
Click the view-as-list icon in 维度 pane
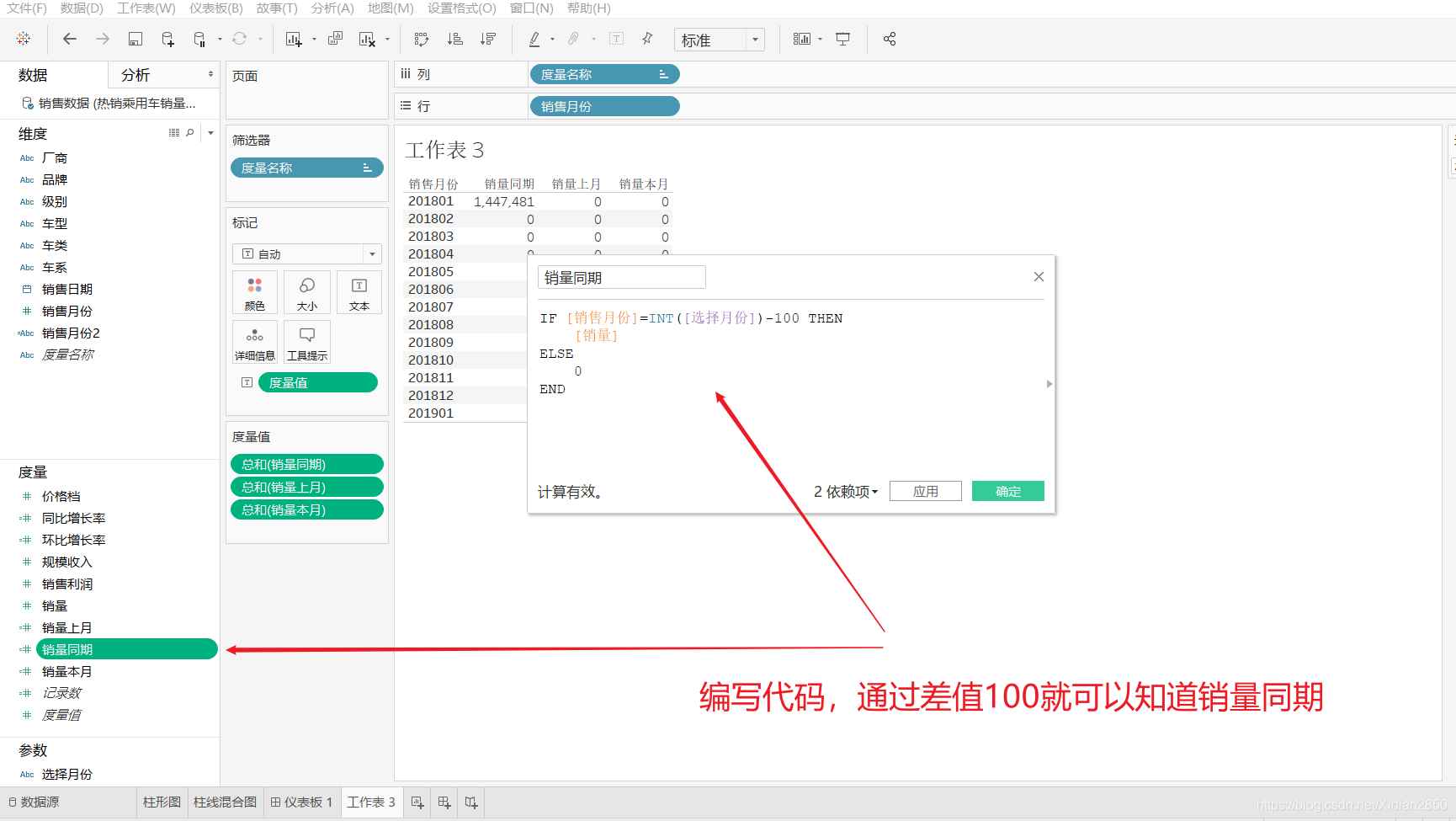pos(174,132)
